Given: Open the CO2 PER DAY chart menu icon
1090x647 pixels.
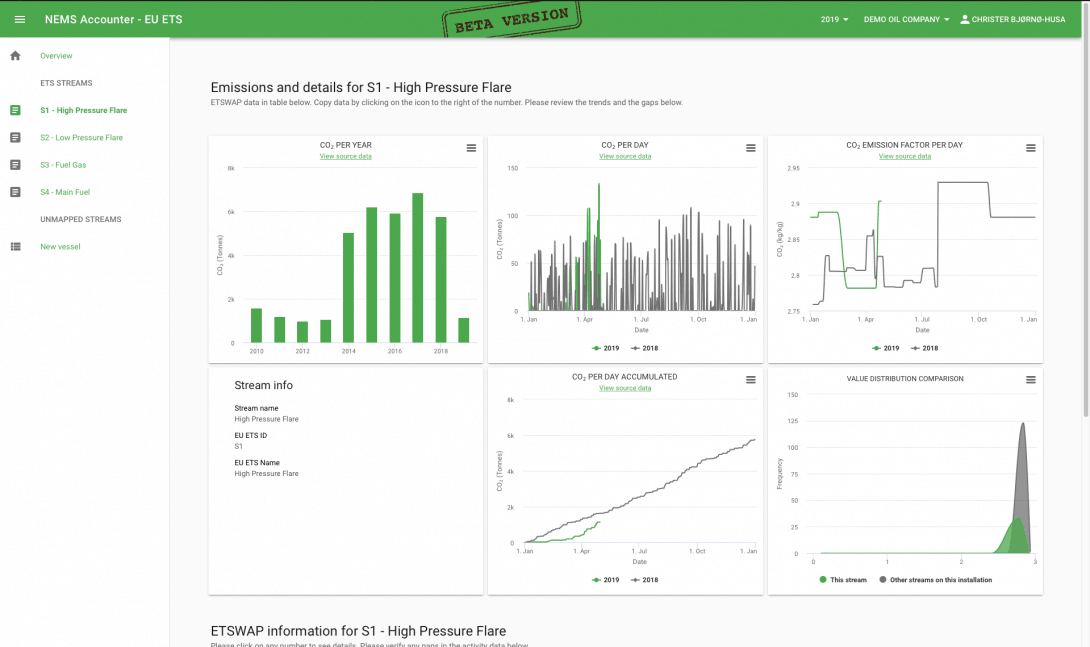Looking at the screenshot, I should pos(751,147).
